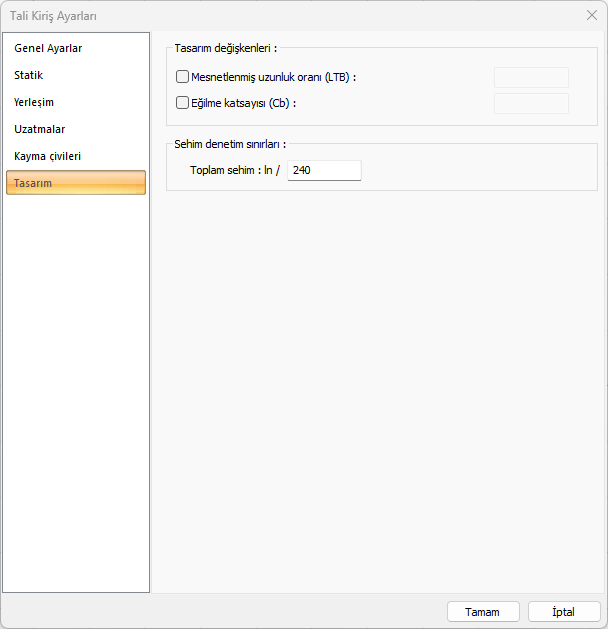Close the Tali Kiriş Ayarları dialog
This screenshot has width=608, height=629.
(591, 15)
